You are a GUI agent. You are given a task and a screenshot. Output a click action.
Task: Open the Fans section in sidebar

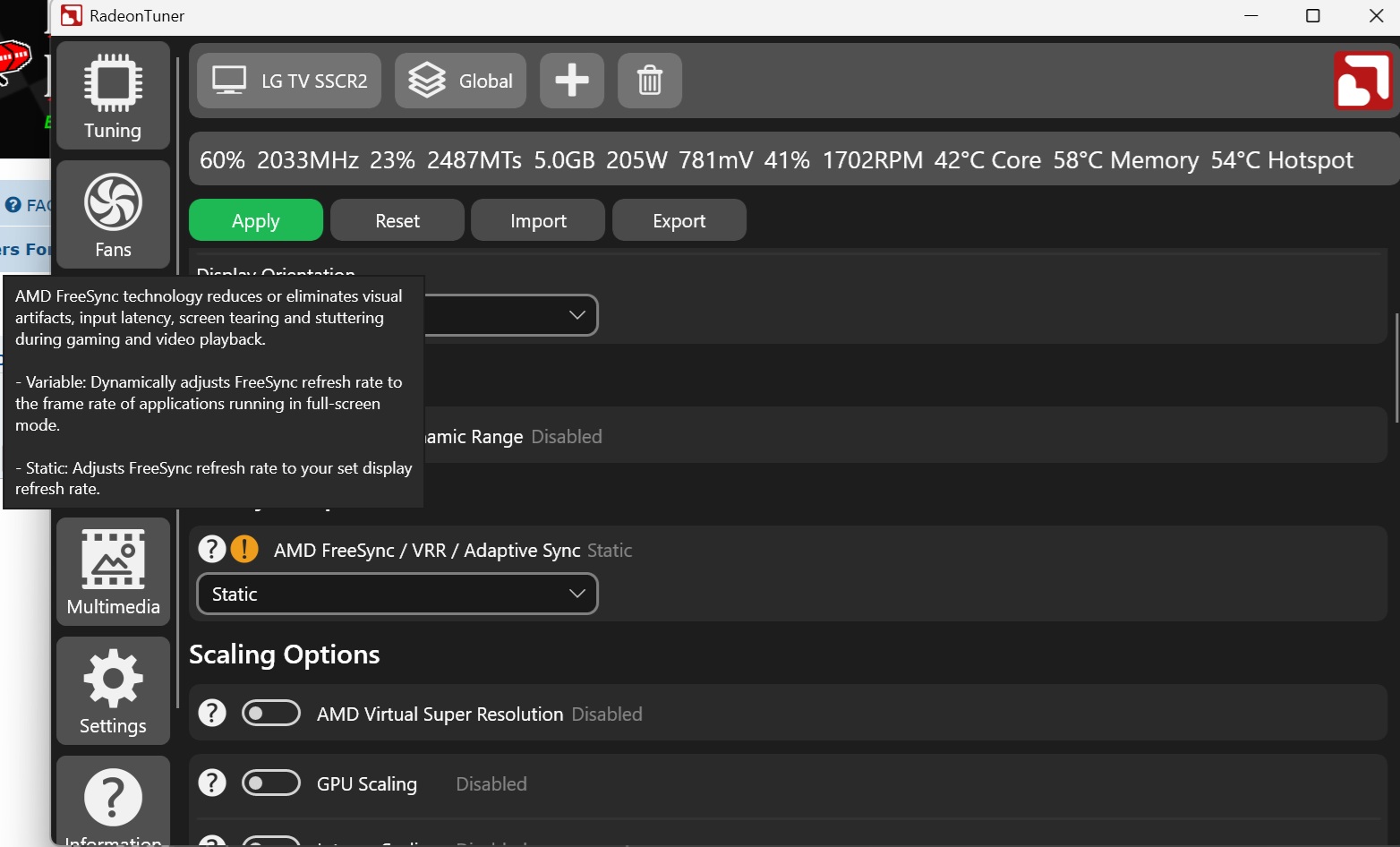(113, 215)
